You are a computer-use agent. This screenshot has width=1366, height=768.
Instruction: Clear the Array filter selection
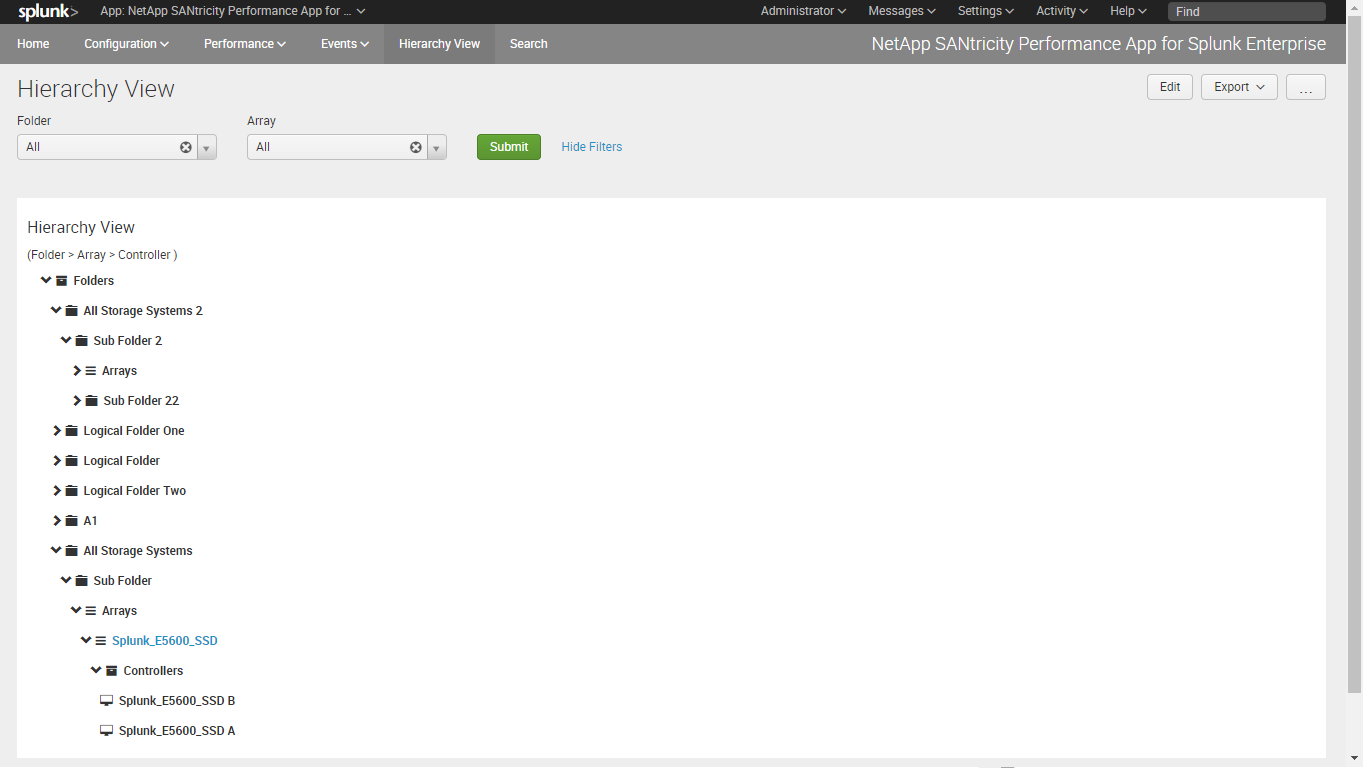coord(416,147)
